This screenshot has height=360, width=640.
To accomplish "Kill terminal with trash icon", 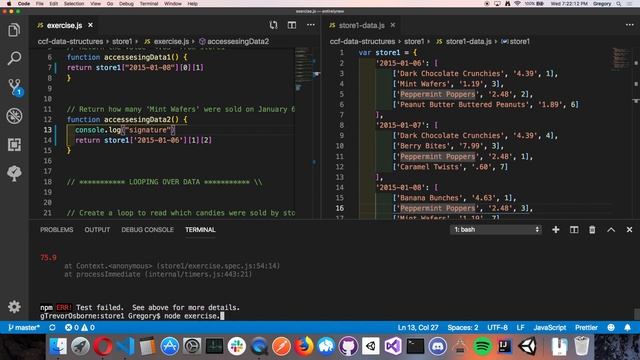I will pos(592,230).
